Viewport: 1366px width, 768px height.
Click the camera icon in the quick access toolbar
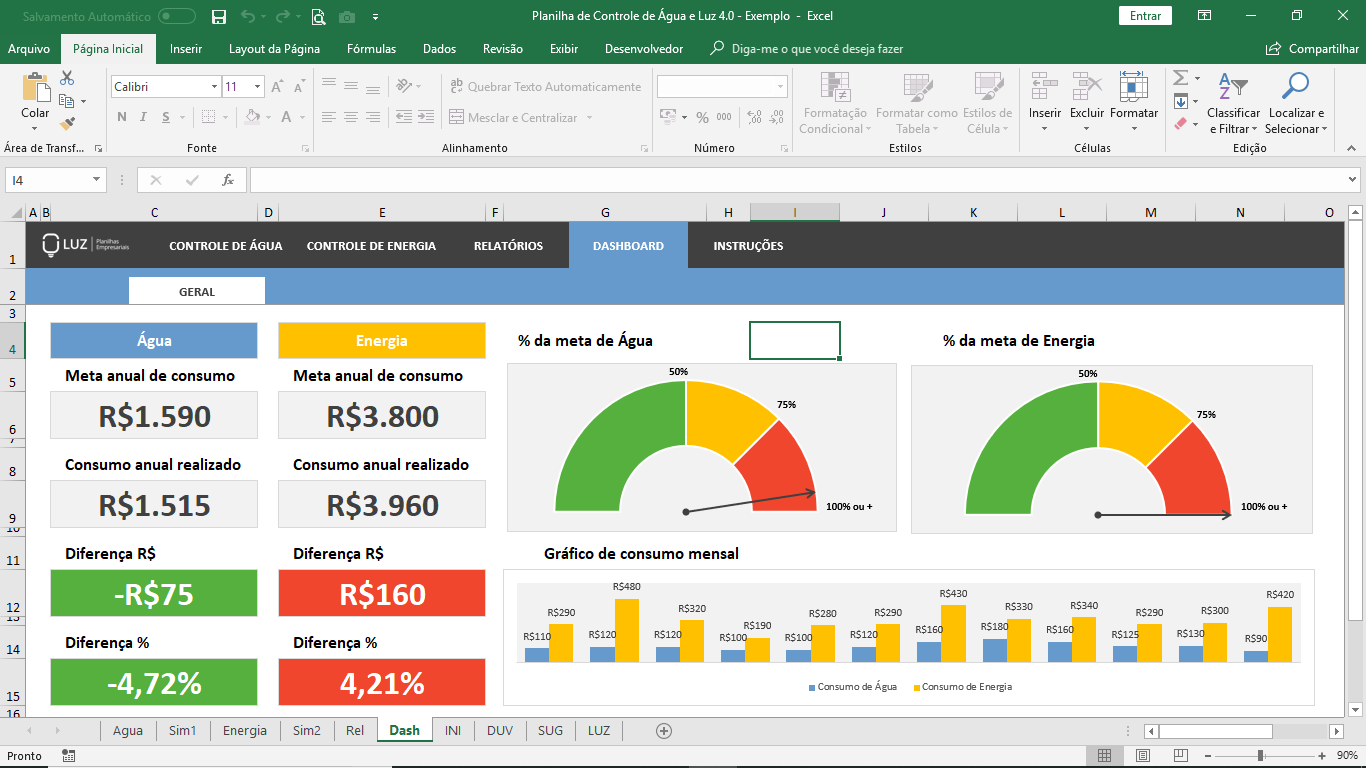click(x=347, y=16)
